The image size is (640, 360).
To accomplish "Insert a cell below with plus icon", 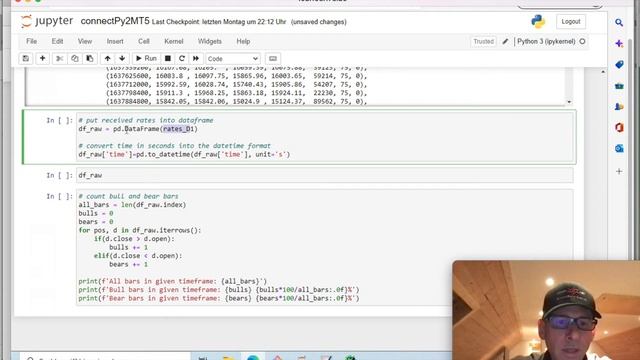I will [x=42, y=58].
